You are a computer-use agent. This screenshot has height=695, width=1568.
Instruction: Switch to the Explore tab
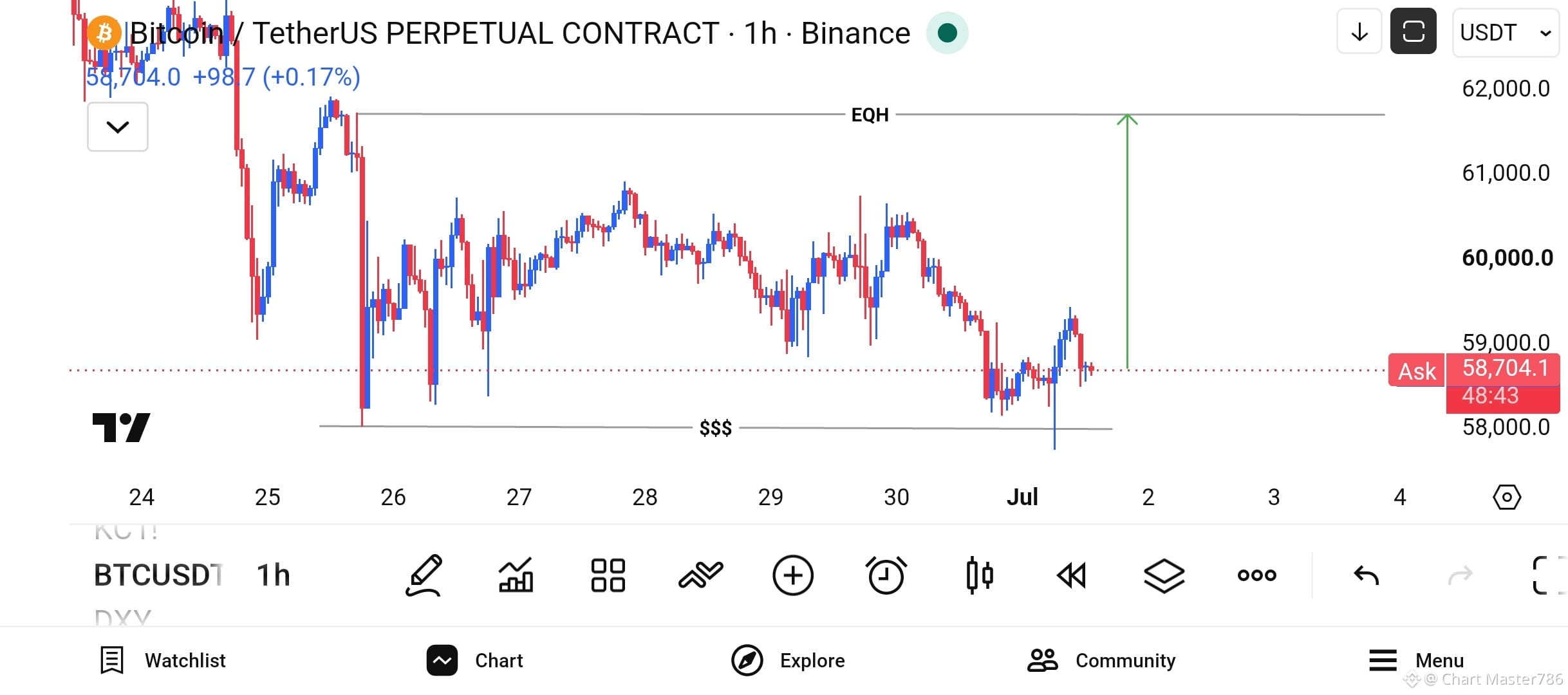(x=788, y=660)
